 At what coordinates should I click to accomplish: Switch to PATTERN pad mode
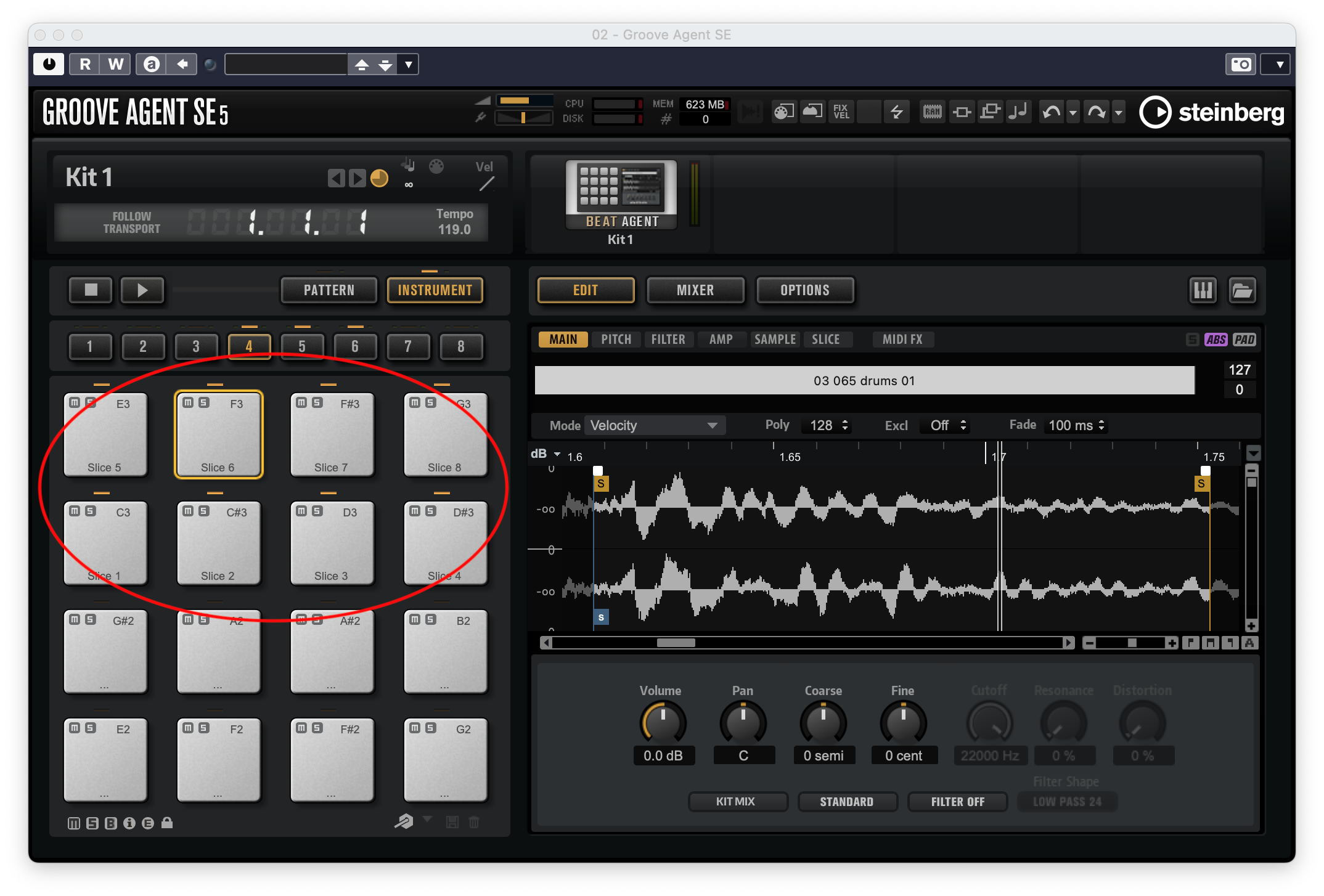[329, 290]
